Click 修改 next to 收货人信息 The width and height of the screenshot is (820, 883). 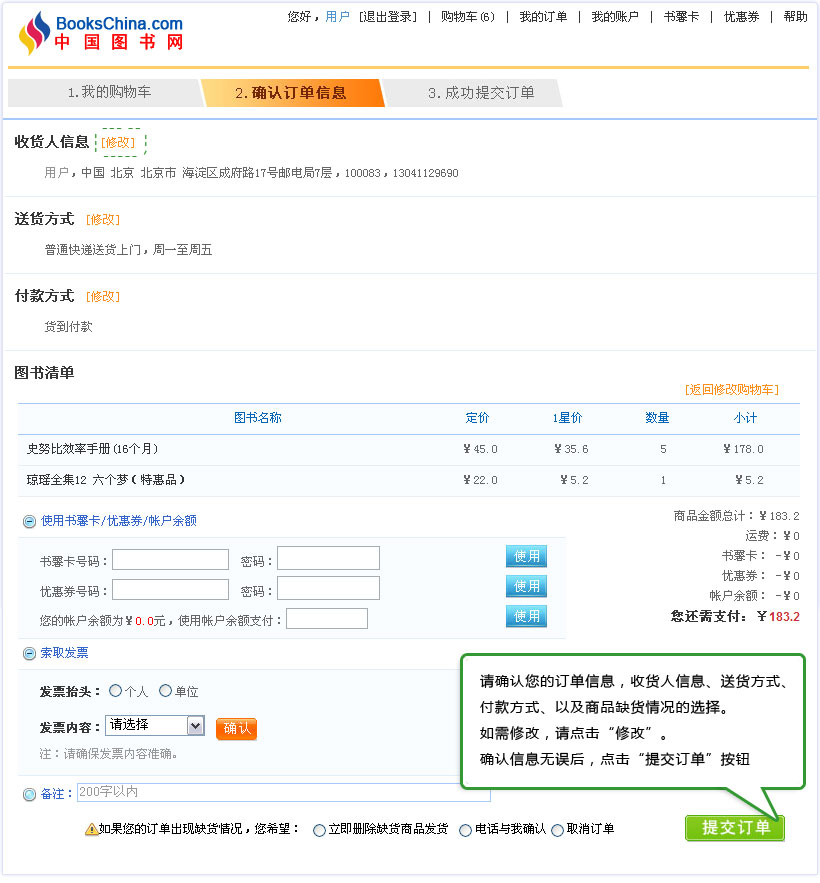[x=117, y=142]
